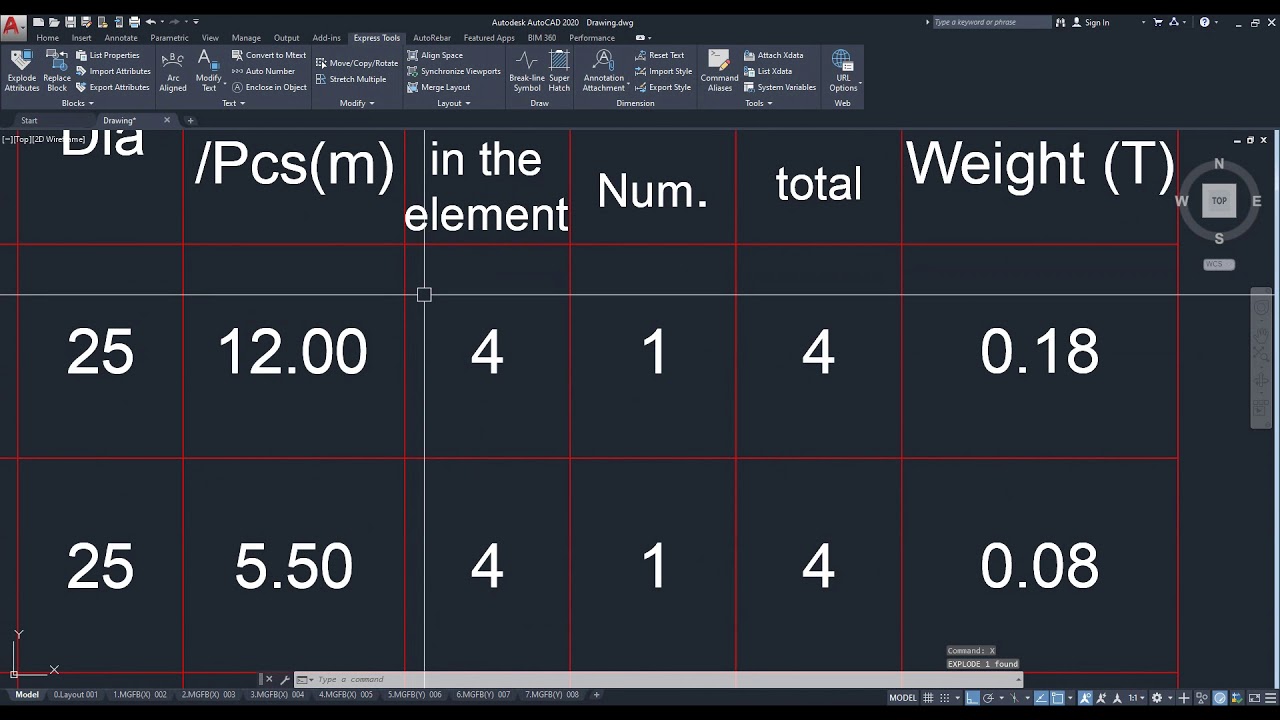Click Enclose in Object tool
Image resolution: width=1280 pixels, height=720 pixels.
(269, 87)
